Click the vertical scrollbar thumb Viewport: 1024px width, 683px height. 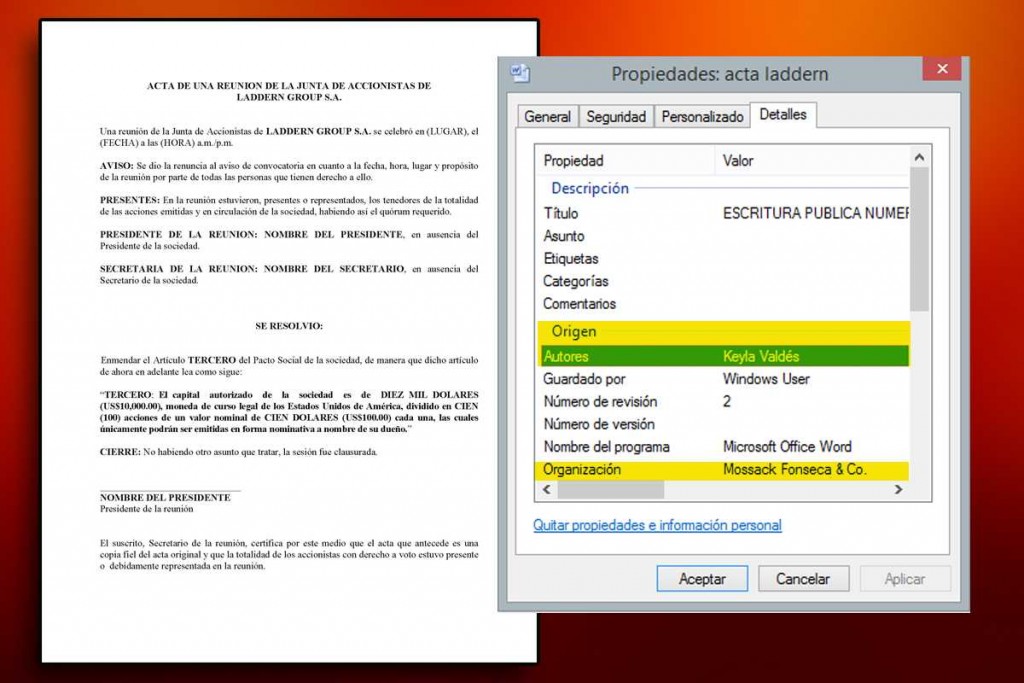[x=920, y=240]
